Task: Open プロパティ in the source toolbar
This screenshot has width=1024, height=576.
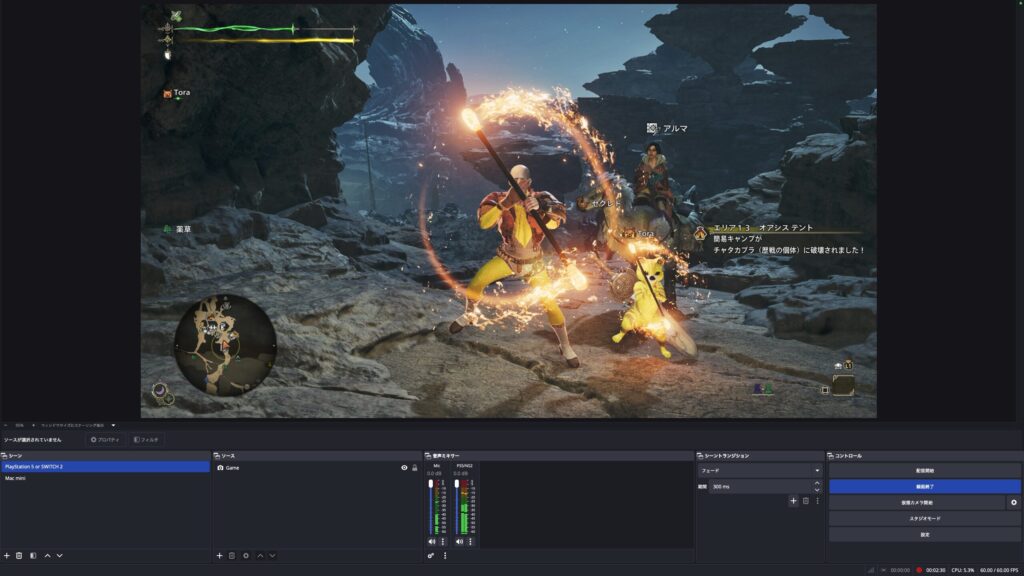Action: [x=105, y=440]
